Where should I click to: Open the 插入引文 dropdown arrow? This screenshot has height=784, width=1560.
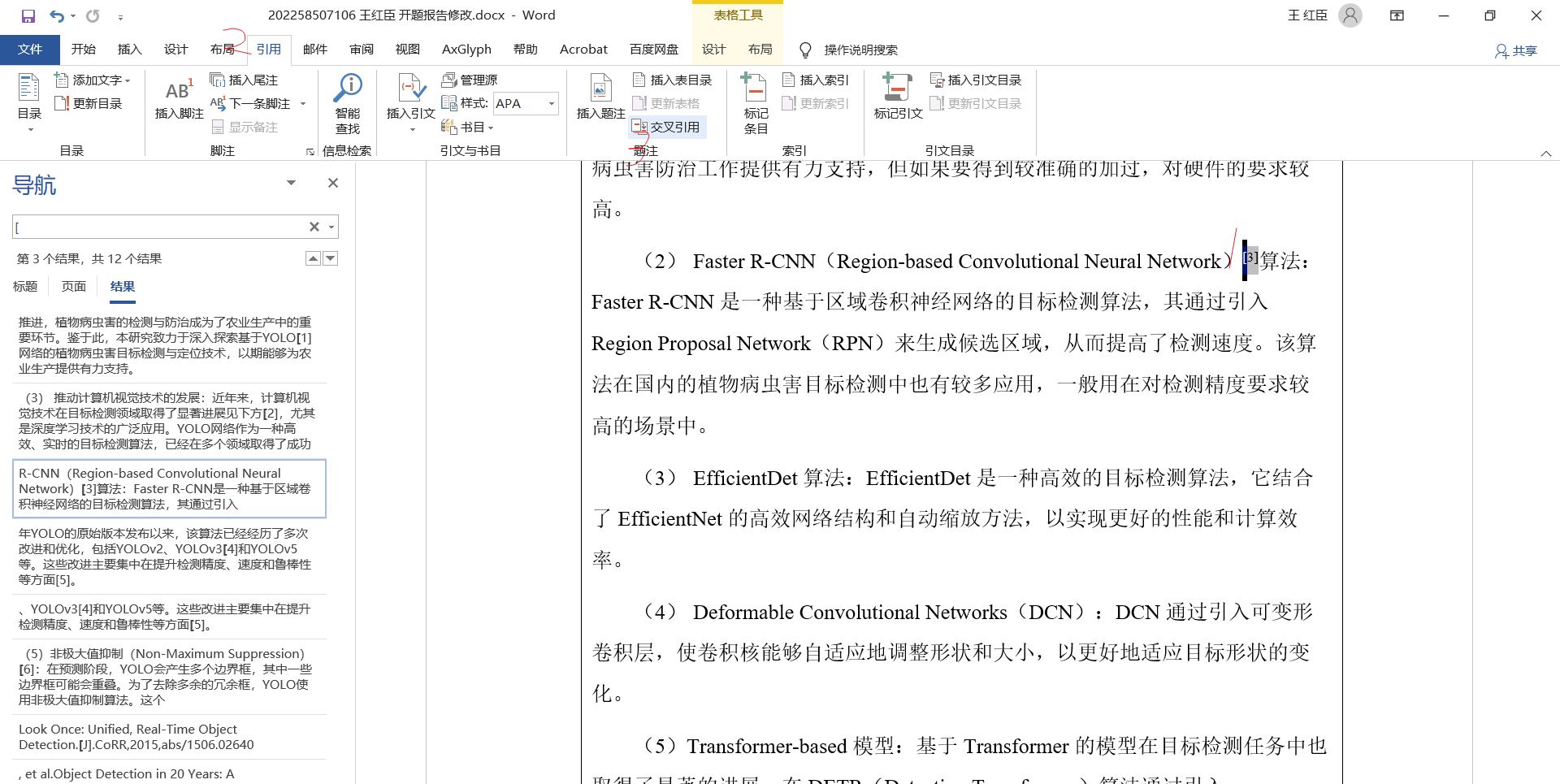click(x=412, y=130)
